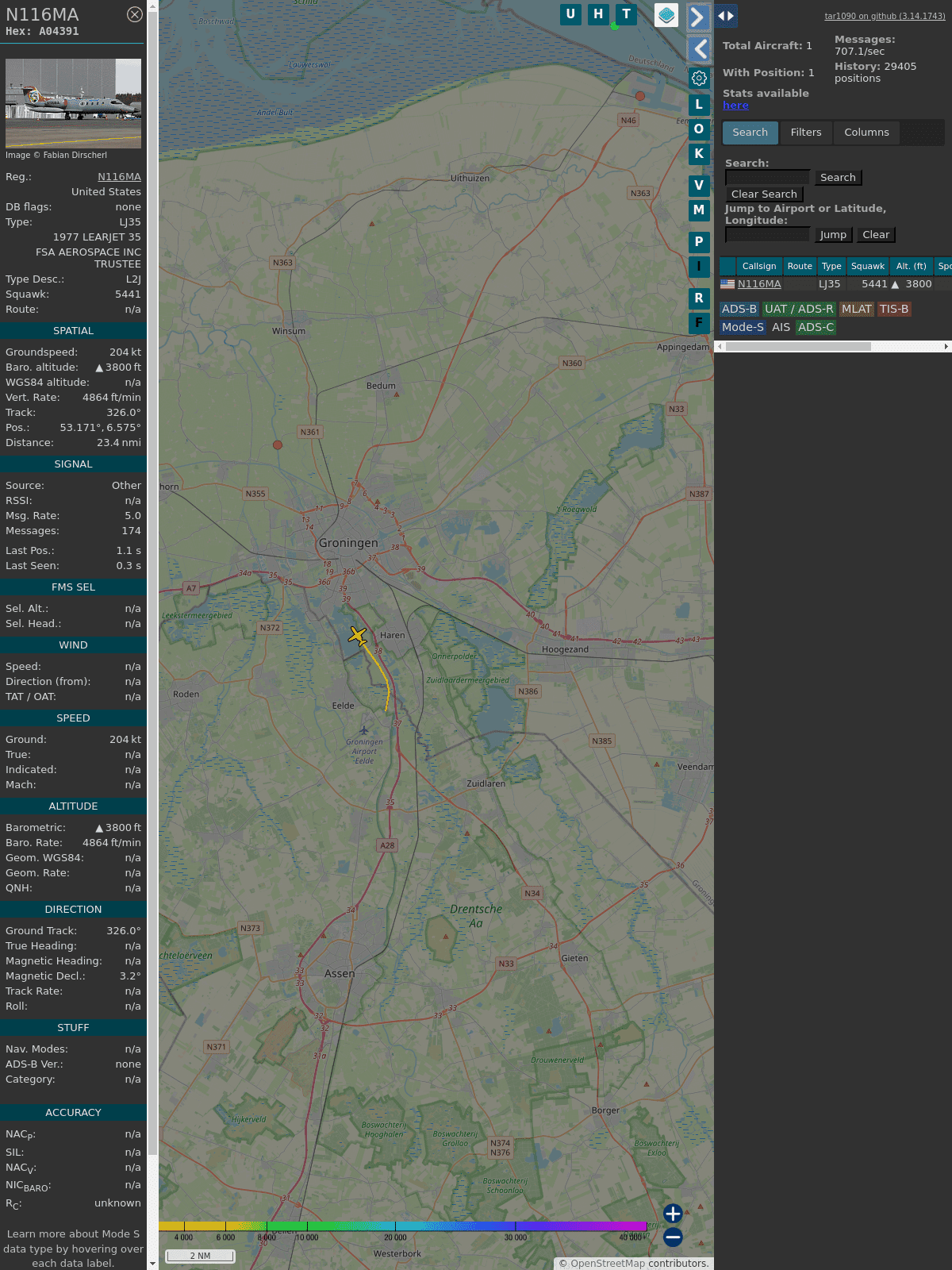Click the OpenStreetMap attribution link
This screenshot has height=1270, width=952.
[x=608, y=1264]
